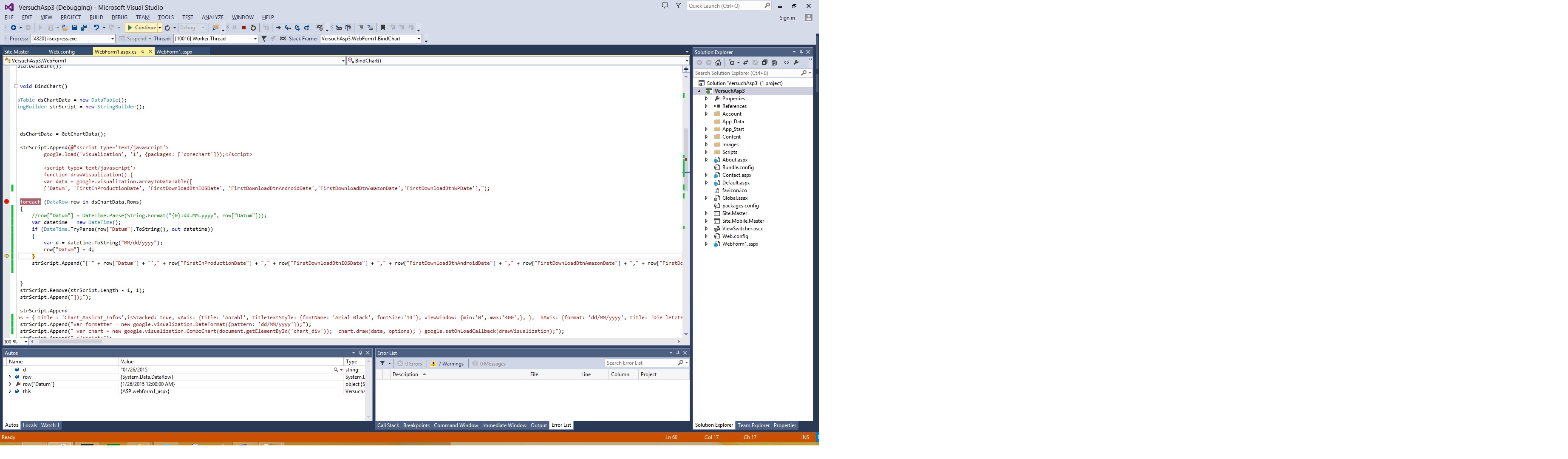Image resolution: width=1568 pixels, height=459 pixels.
Task: Click the Comment selected lines icon
Action: 360,28
